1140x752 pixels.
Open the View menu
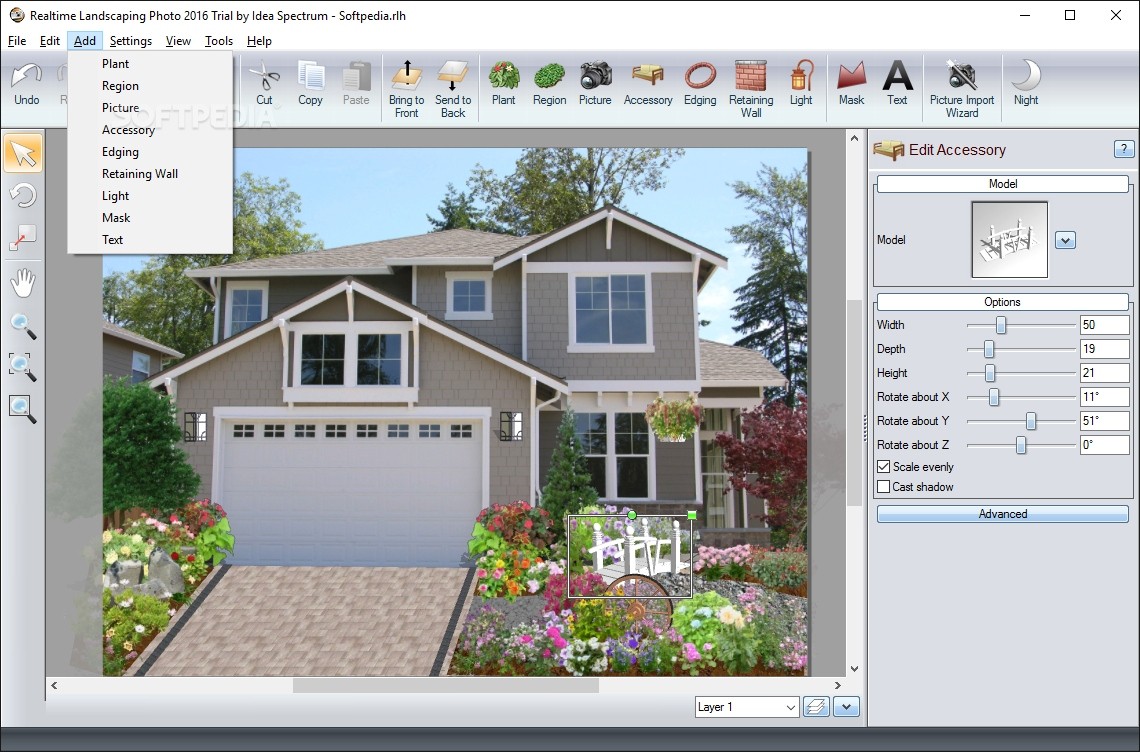(178, 41)
